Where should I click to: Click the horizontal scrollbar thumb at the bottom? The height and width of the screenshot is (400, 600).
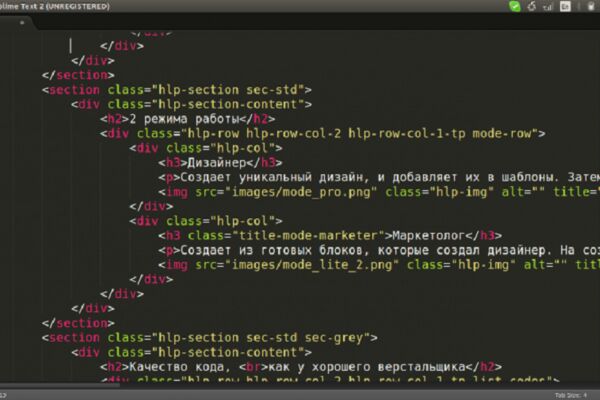coord(60,385)
